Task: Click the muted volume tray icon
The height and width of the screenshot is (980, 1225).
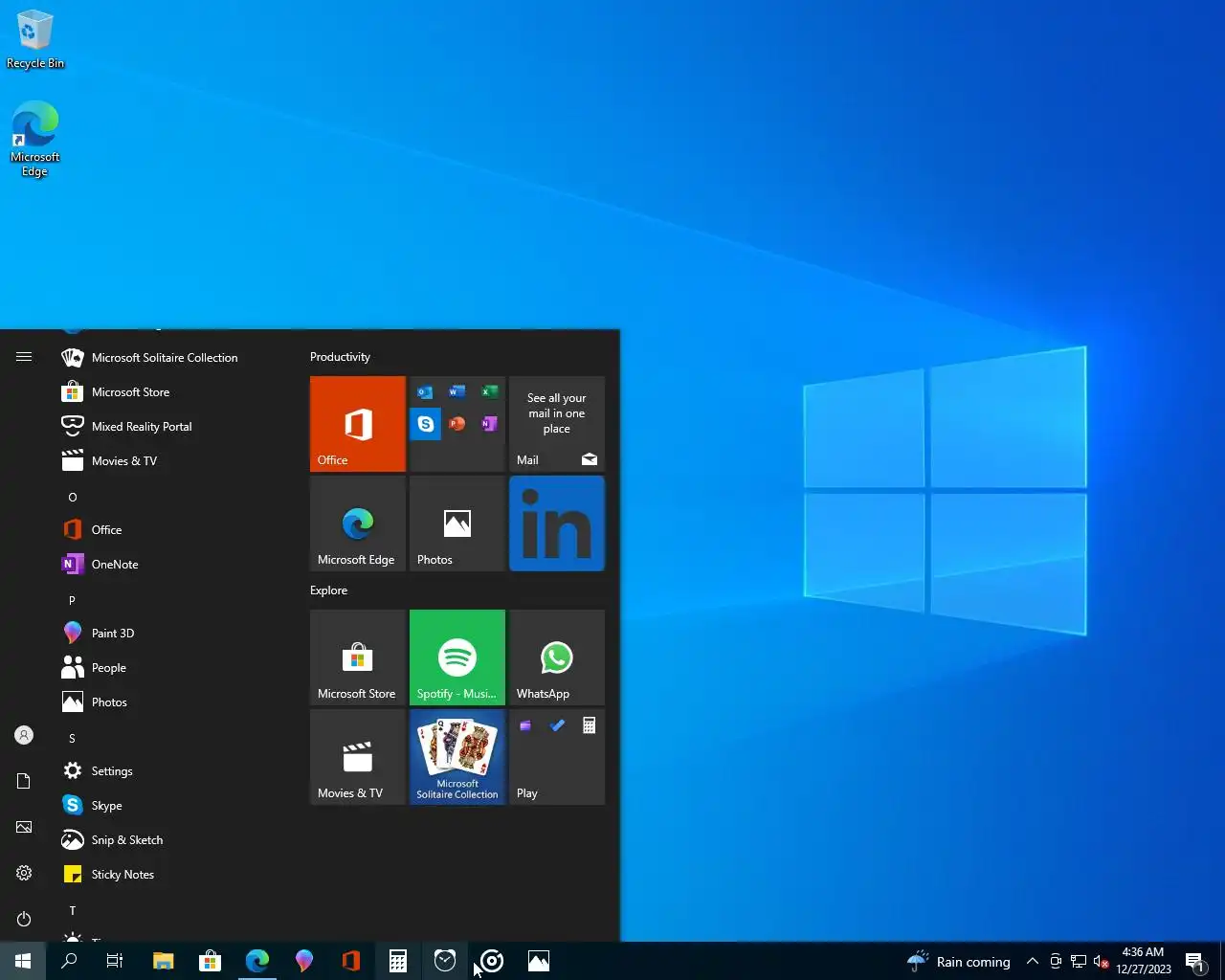Action: [x=1102, y=961]
